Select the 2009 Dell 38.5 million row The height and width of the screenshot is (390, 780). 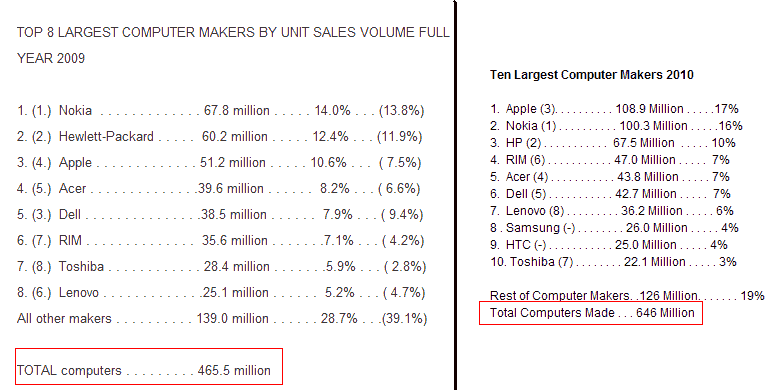pos(220,214)
